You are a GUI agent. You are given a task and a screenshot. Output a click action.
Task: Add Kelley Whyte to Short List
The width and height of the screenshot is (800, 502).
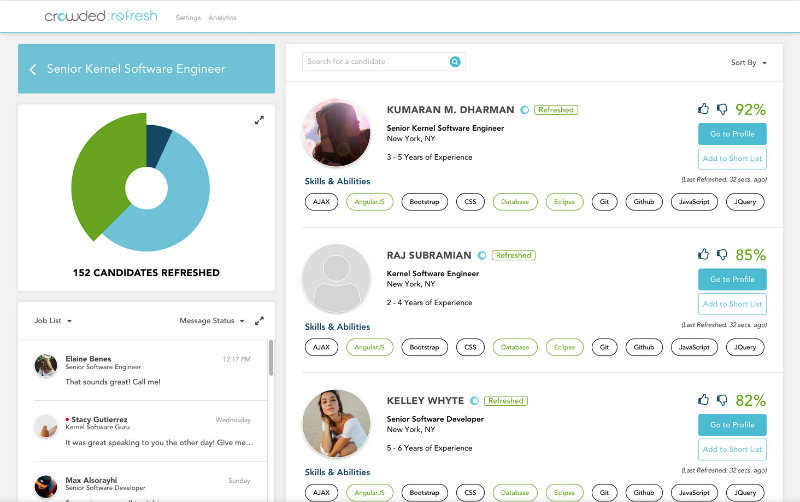tap(732, 449)
